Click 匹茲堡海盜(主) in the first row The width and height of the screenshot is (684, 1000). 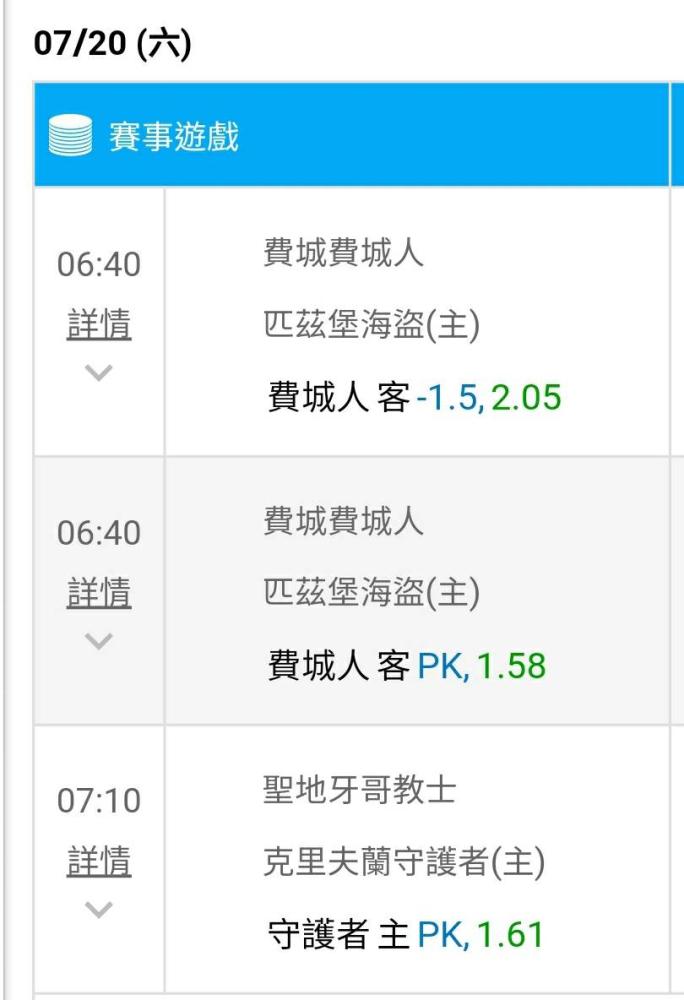click(372, 325)
